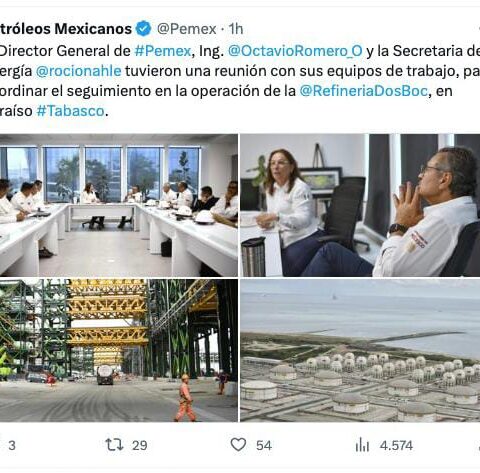Open the @OctavioRomero_O mention

pos(295,51)
